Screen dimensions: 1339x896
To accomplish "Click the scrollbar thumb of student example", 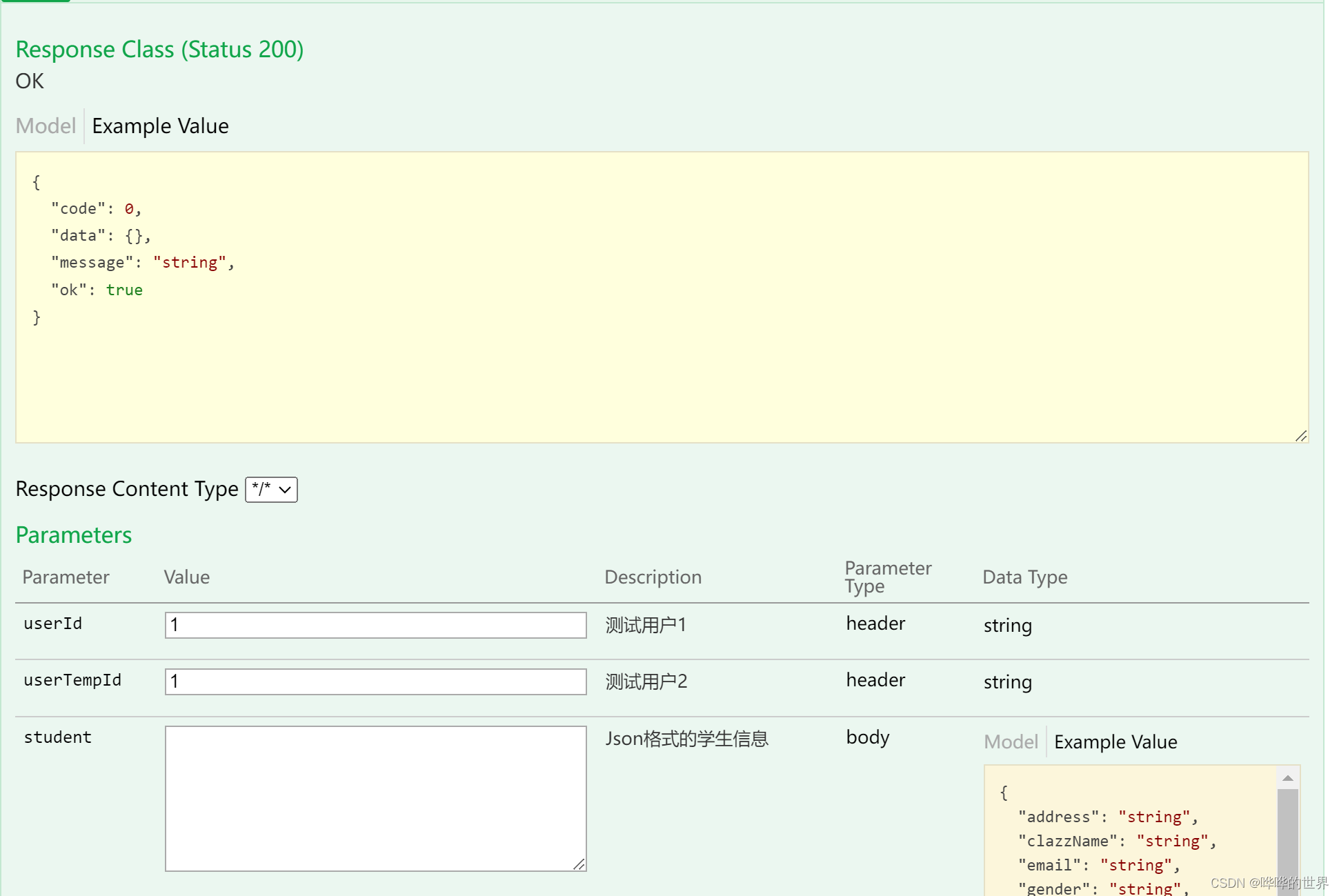I will pos(1287,835).
